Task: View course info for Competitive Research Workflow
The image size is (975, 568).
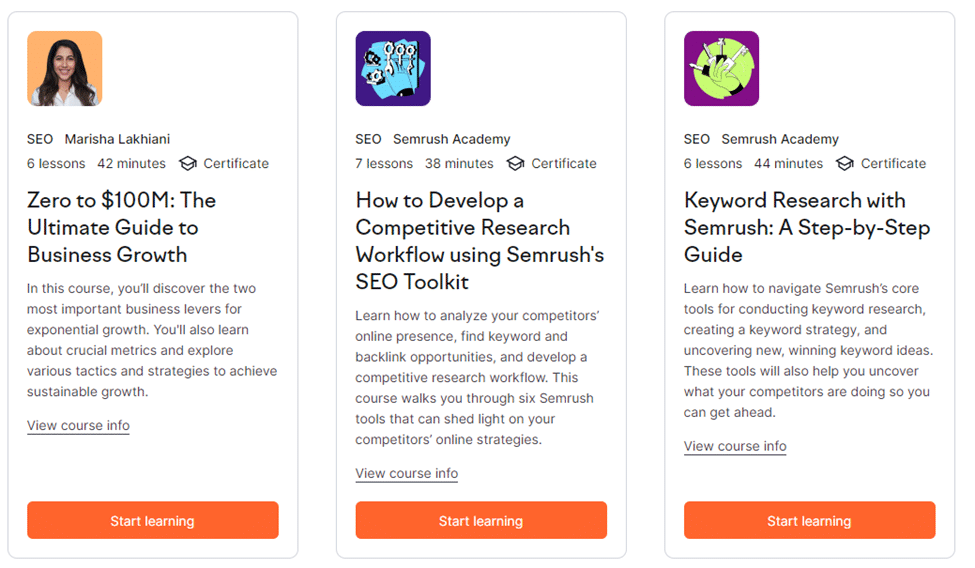Action: click(407, 473)
